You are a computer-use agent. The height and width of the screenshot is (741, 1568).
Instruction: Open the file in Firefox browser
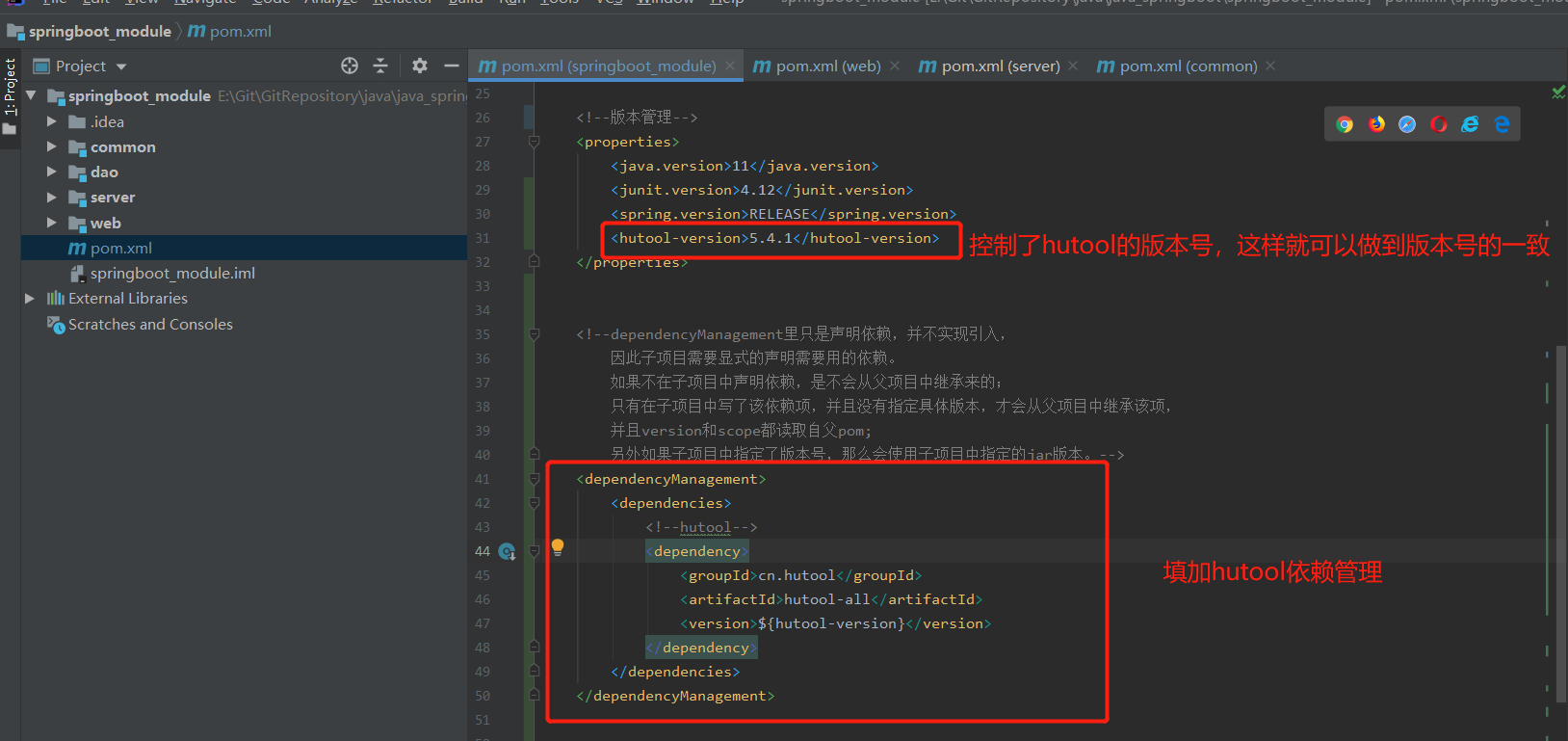(1376, 124)
